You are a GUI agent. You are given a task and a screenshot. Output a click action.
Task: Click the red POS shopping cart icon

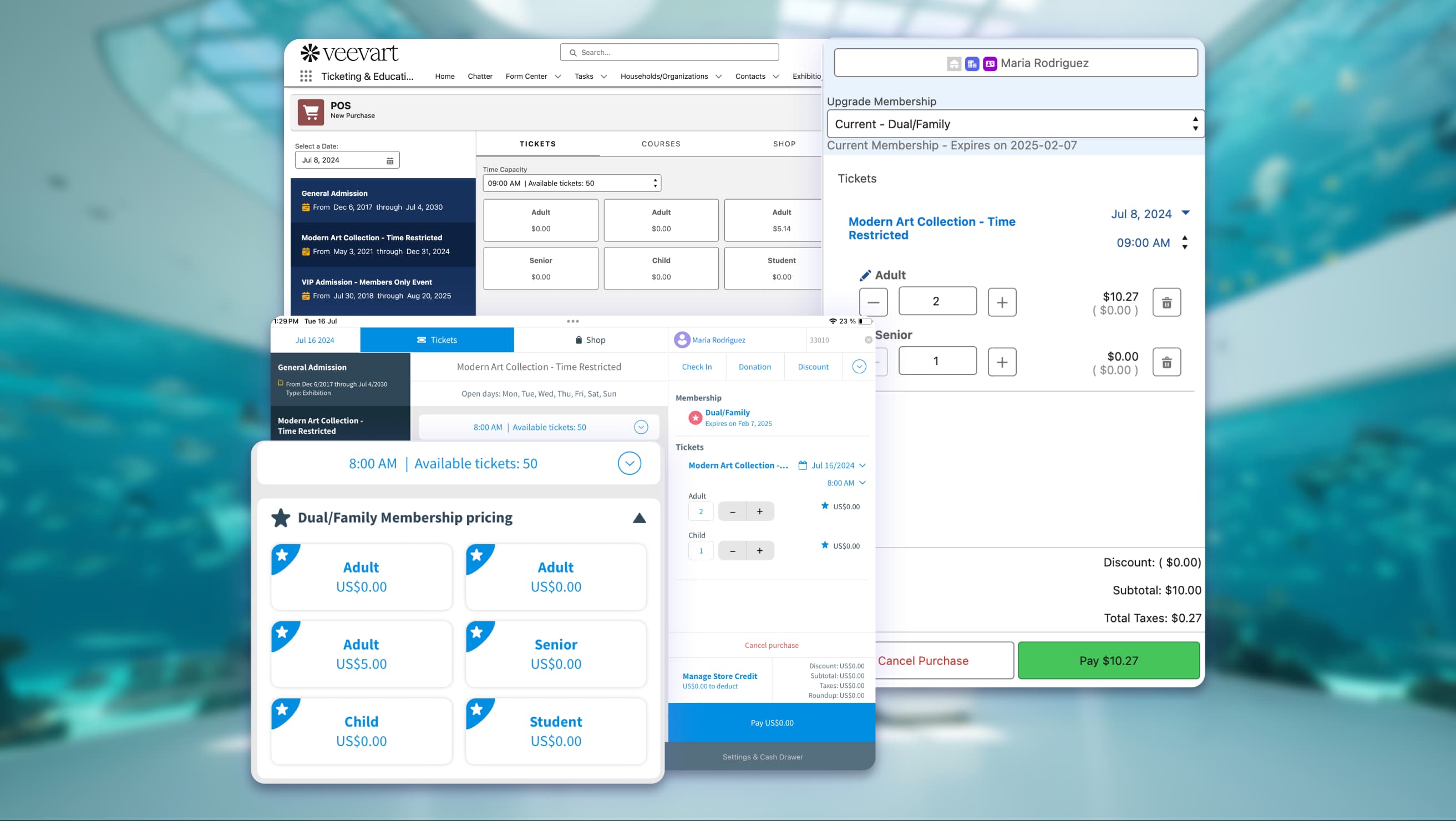[x=311, y=112]
